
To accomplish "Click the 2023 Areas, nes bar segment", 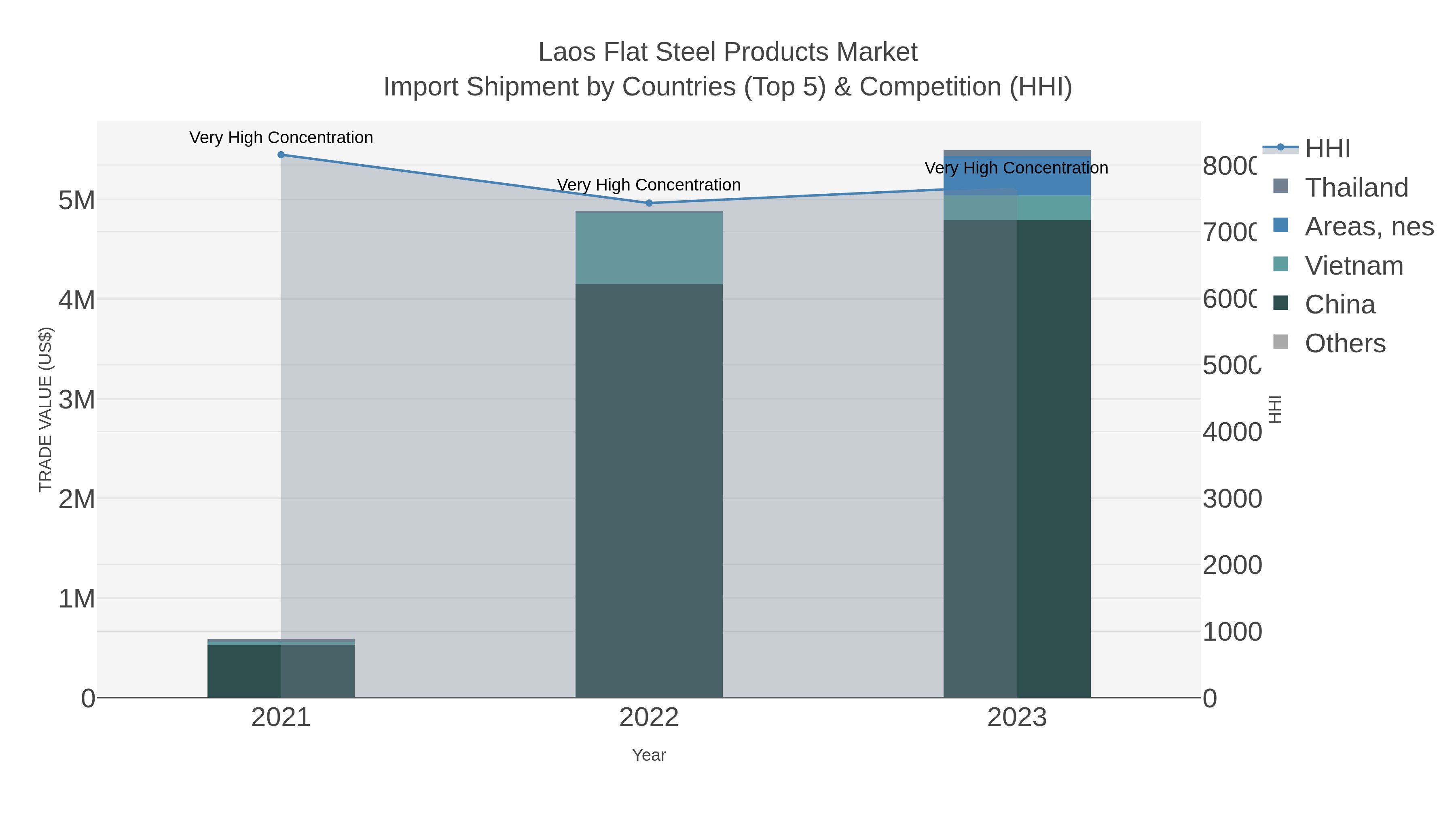I will tap(1017, 176).
